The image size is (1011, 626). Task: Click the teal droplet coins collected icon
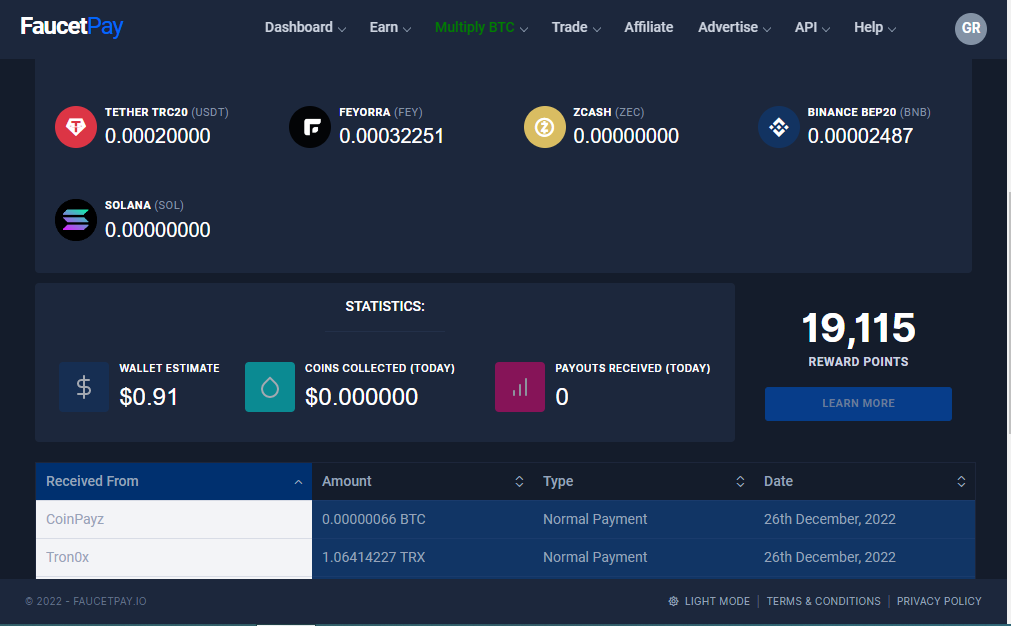click(270, 387)
